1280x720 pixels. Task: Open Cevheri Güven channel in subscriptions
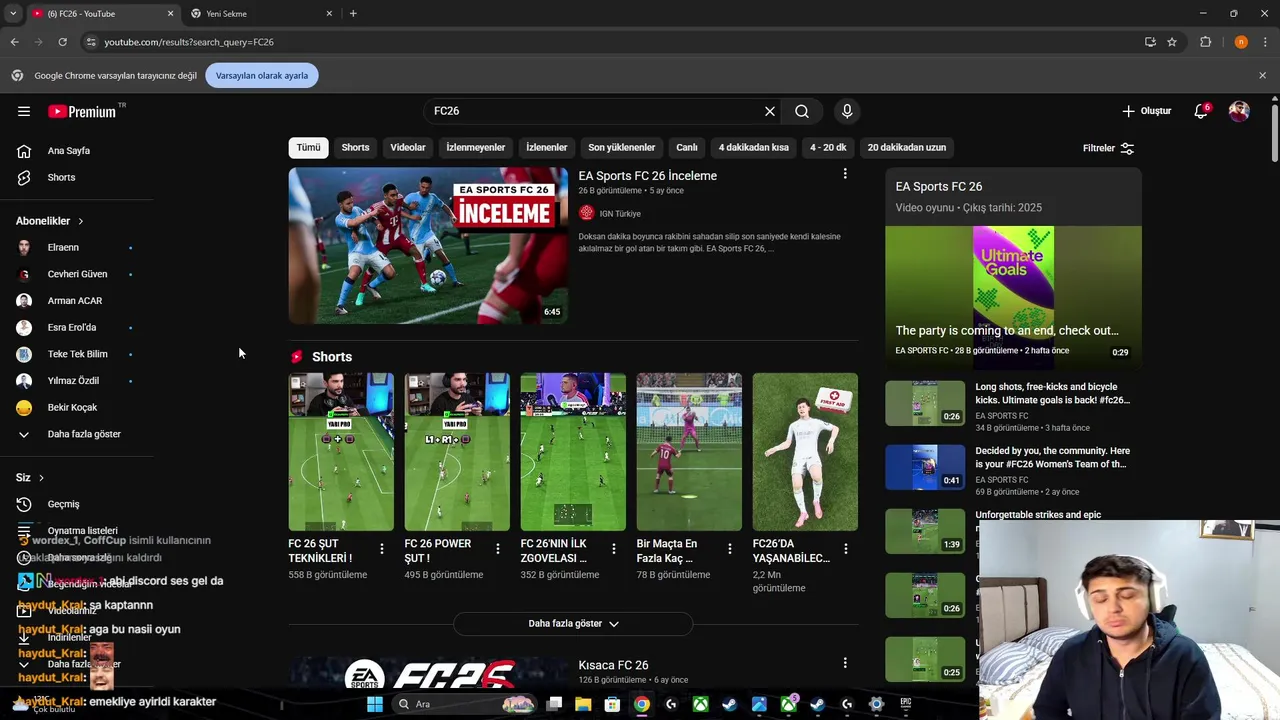[75, 274]
